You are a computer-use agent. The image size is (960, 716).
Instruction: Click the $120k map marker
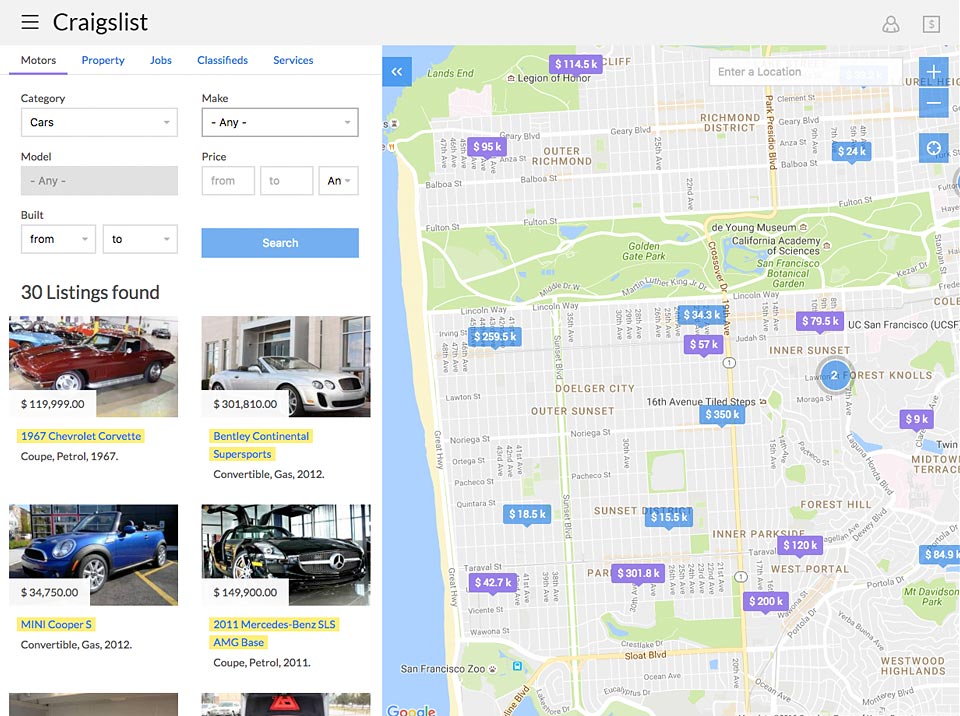tap(800, 545)
